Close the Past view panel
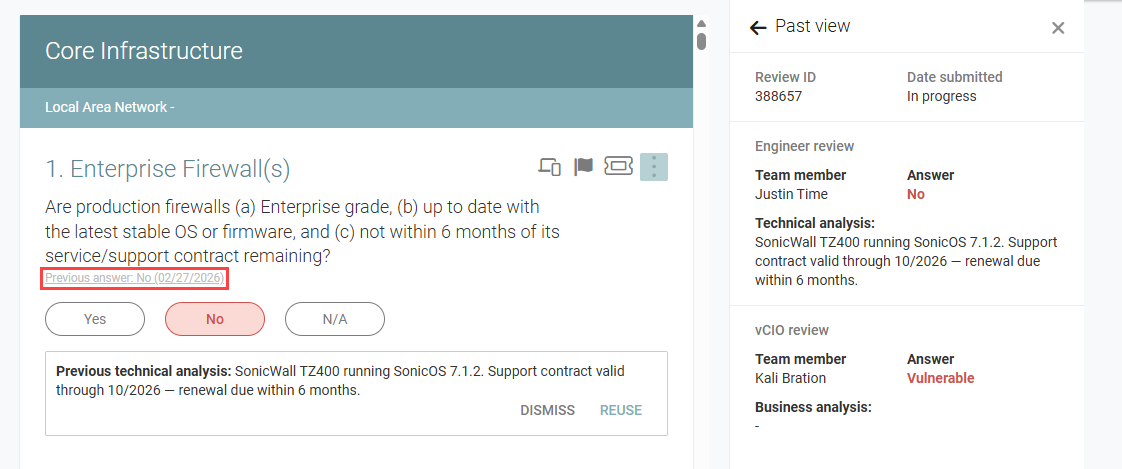The height and width of the screenshot is (469, 1122). point(1058,28)
